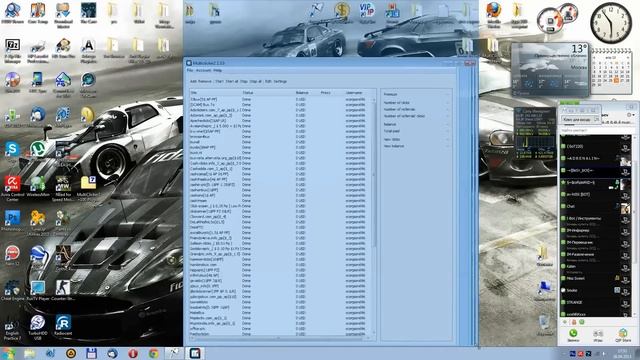Select the -=ADRENALIN=- contact in QIP
Viewport: 640px width, 360px height.
(x=596, y=158)
